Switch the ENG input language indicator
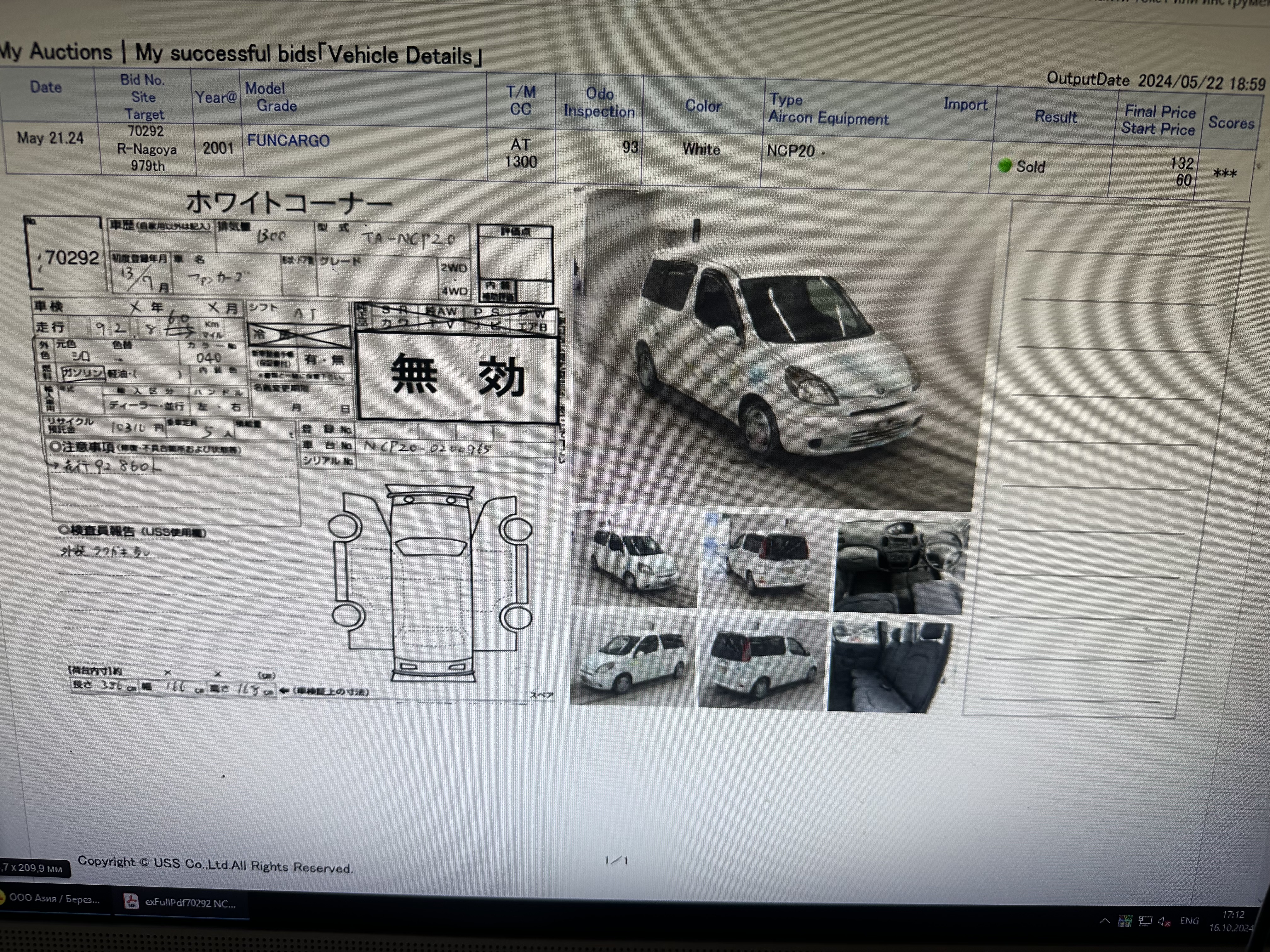This screenshot has height=952, width=1270. point(1189,921)
